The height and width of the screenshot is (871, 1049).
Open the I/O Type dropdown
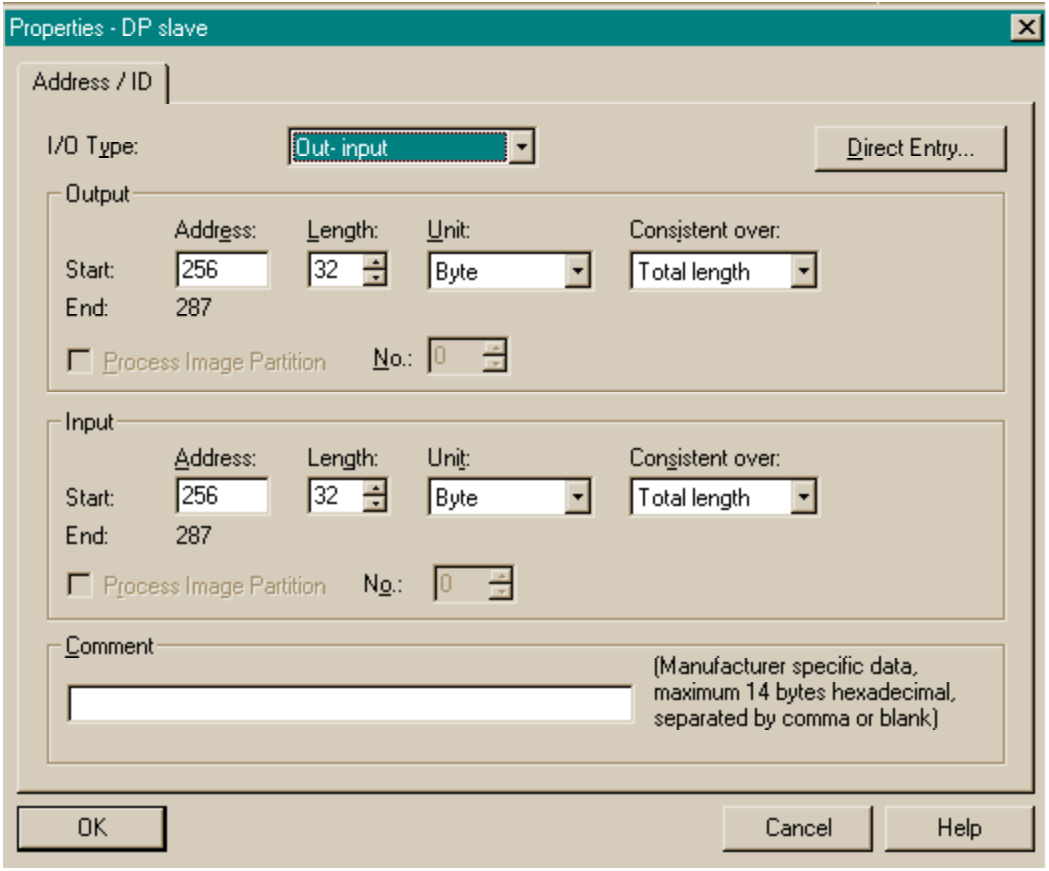click(521, 147)
